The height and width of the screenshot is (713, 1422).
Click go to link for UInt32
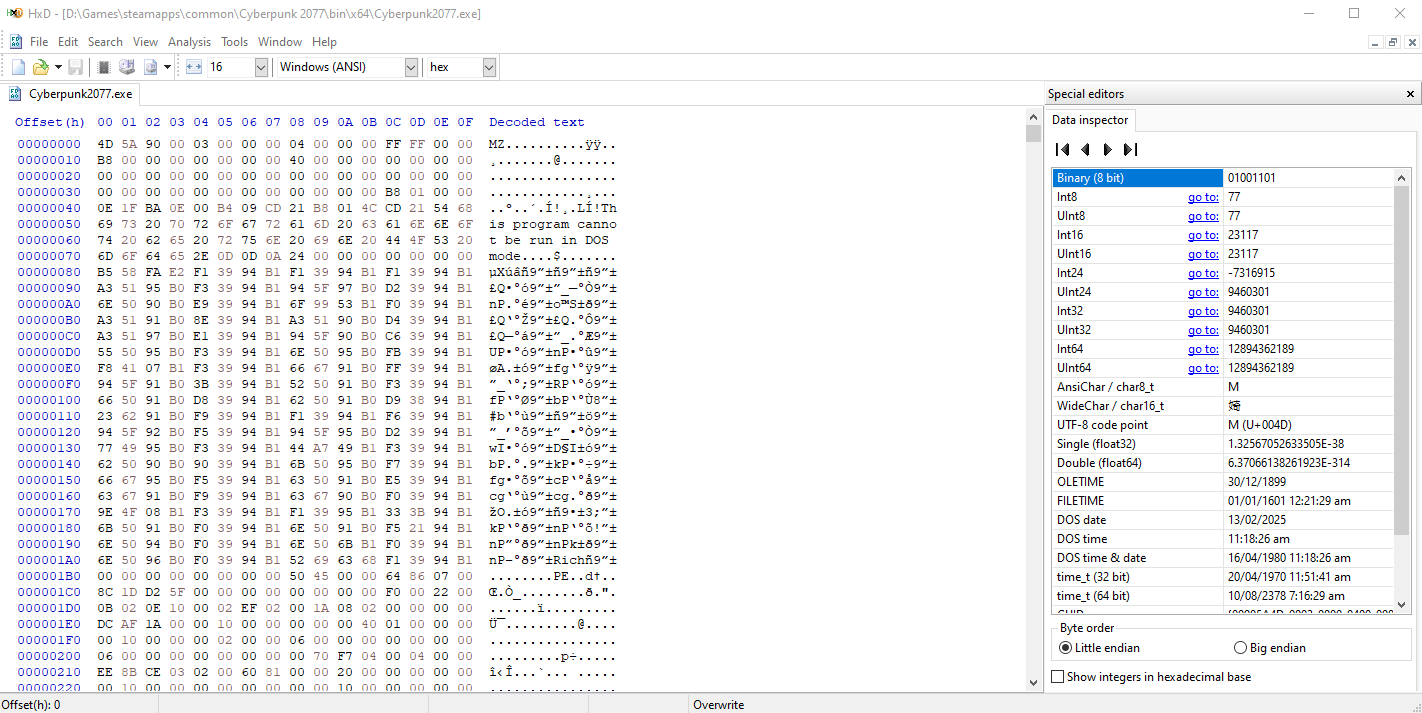pyautogui.click(x=1203, y=330)
